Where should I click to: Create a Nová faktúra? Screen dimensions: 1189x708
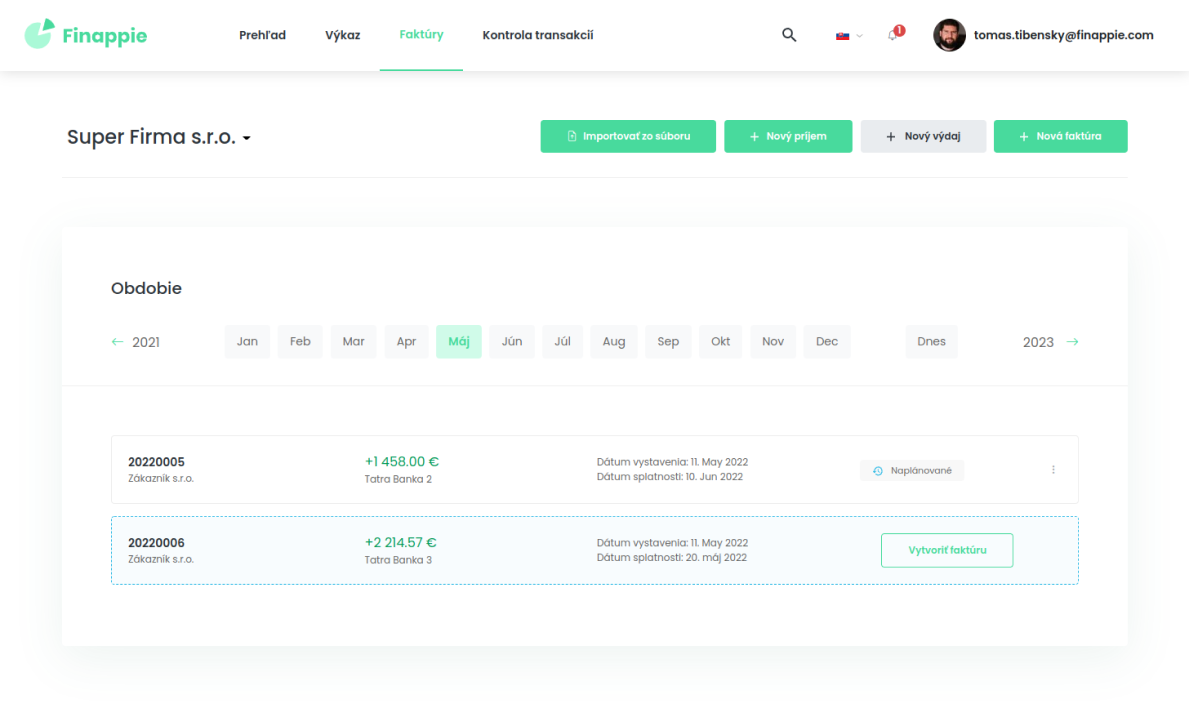point(1060,136)
